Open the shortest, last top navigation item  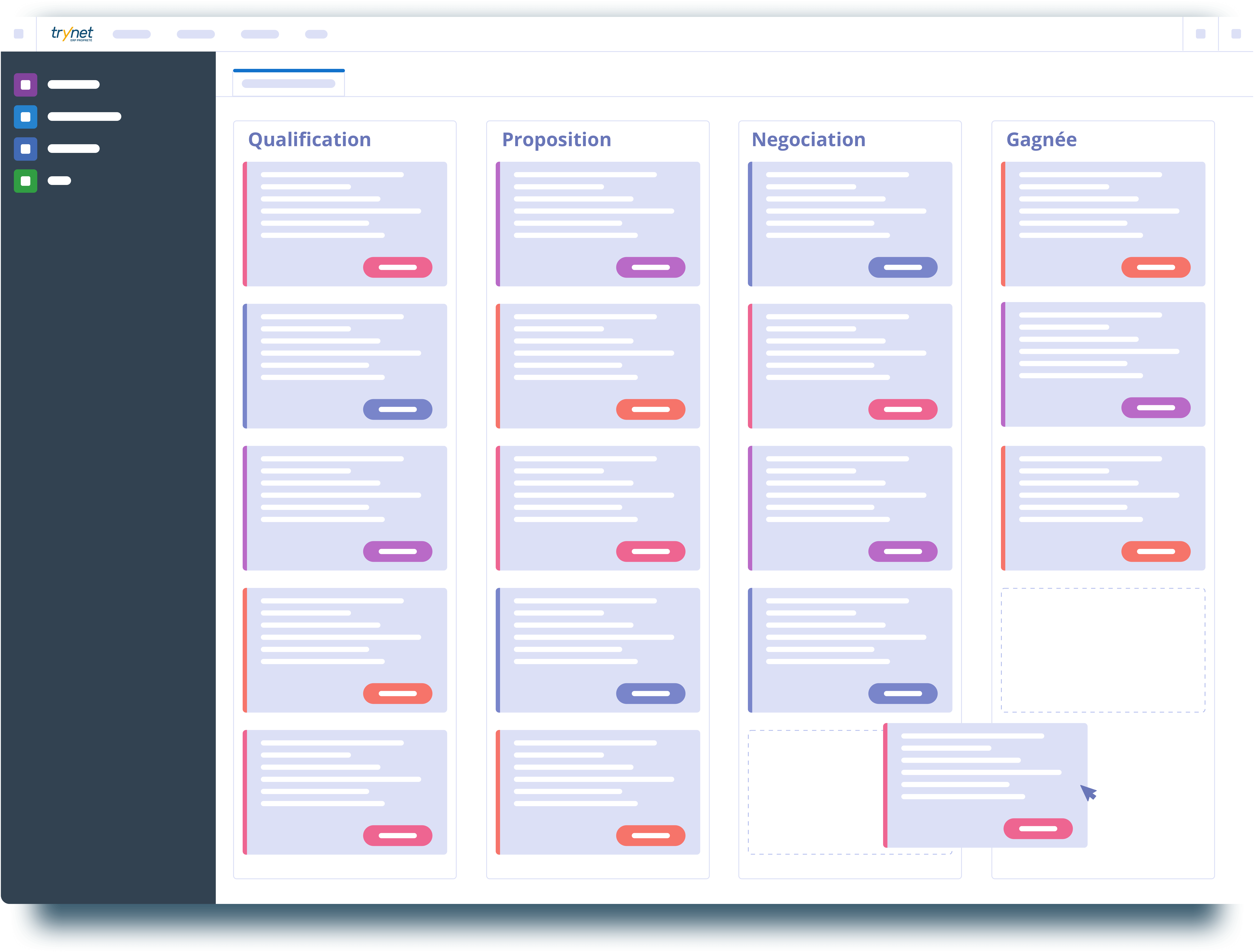point(316,34)
